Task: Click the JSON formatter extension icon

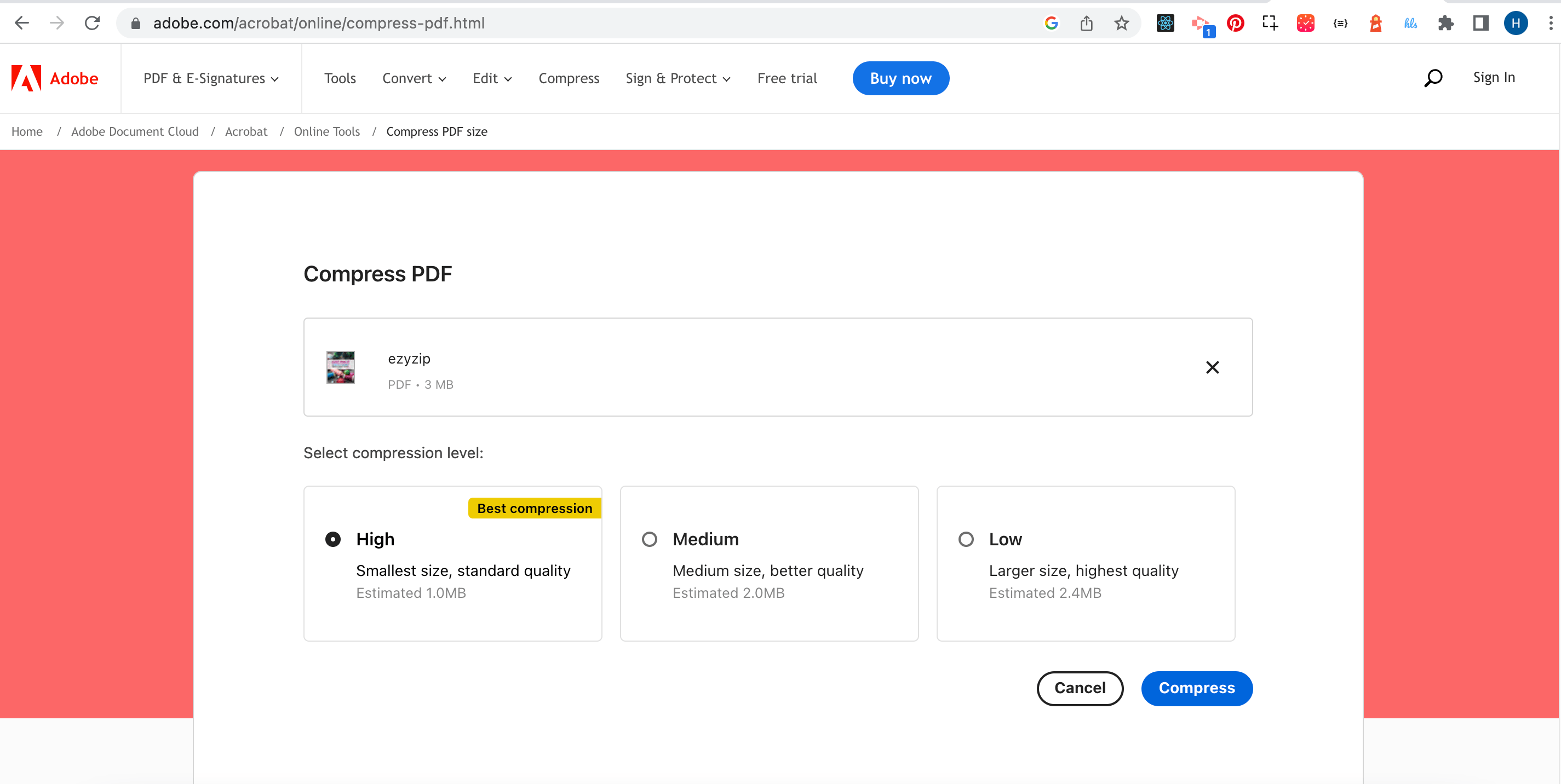Action: tap(1340, 23)
